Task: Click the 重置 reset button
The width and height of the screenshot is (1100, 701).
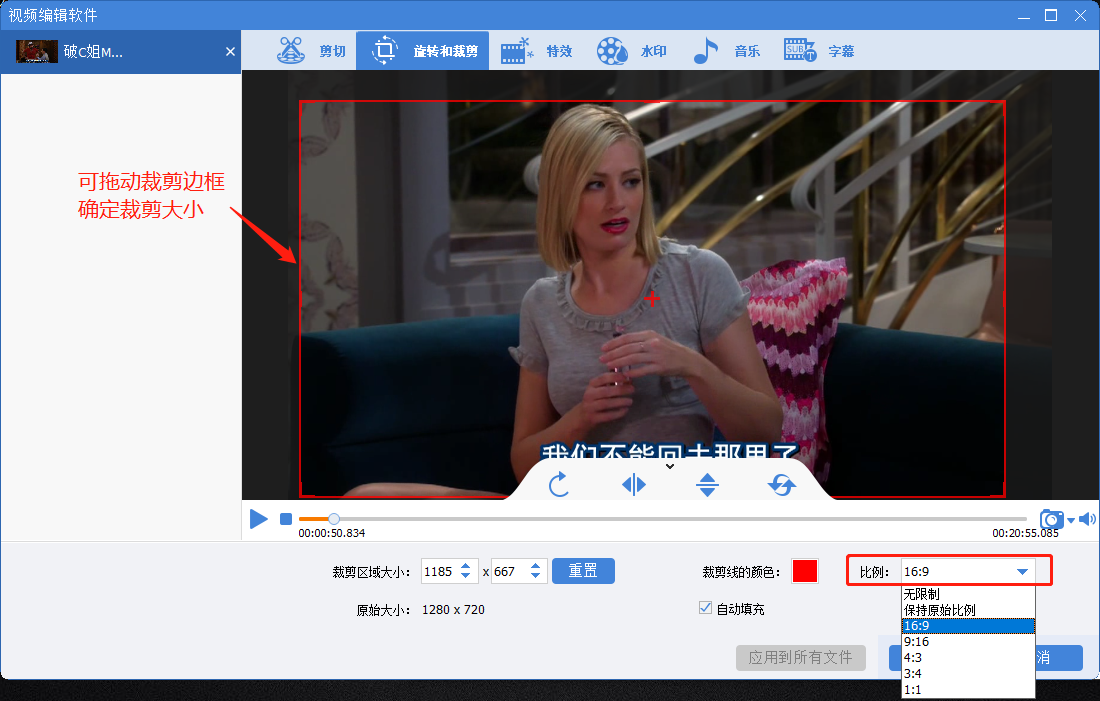Action: [583, 570]
